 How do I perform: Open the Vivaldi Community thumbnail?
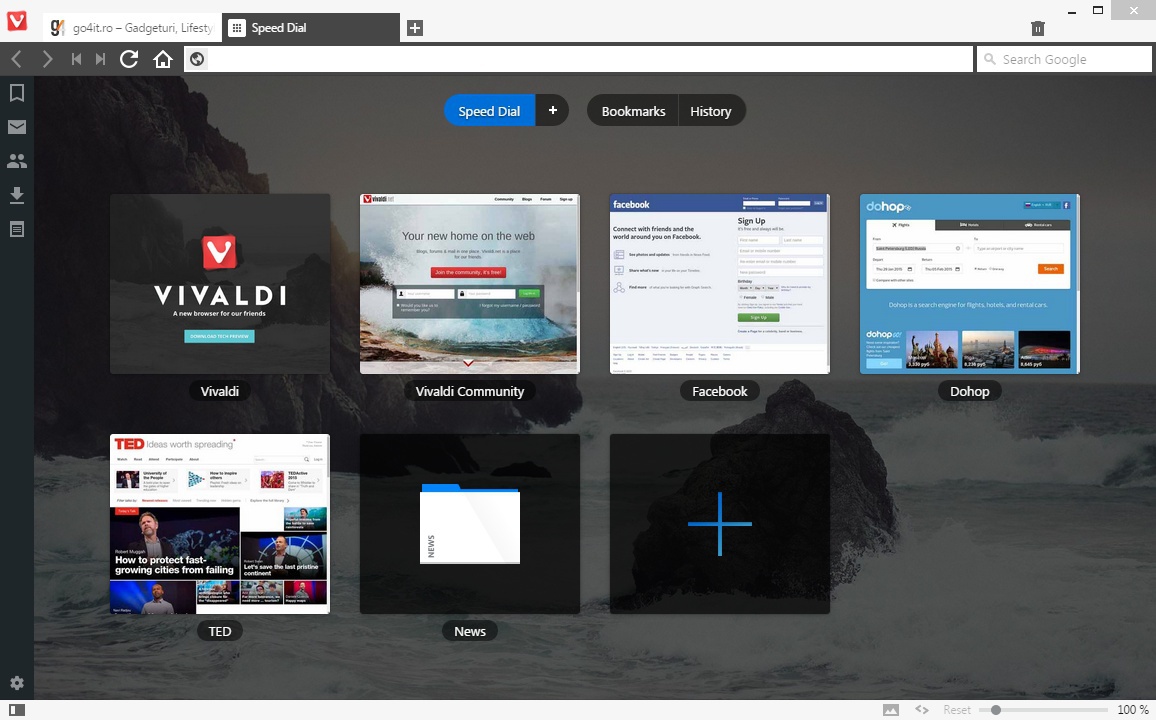(x=470, y=284)
